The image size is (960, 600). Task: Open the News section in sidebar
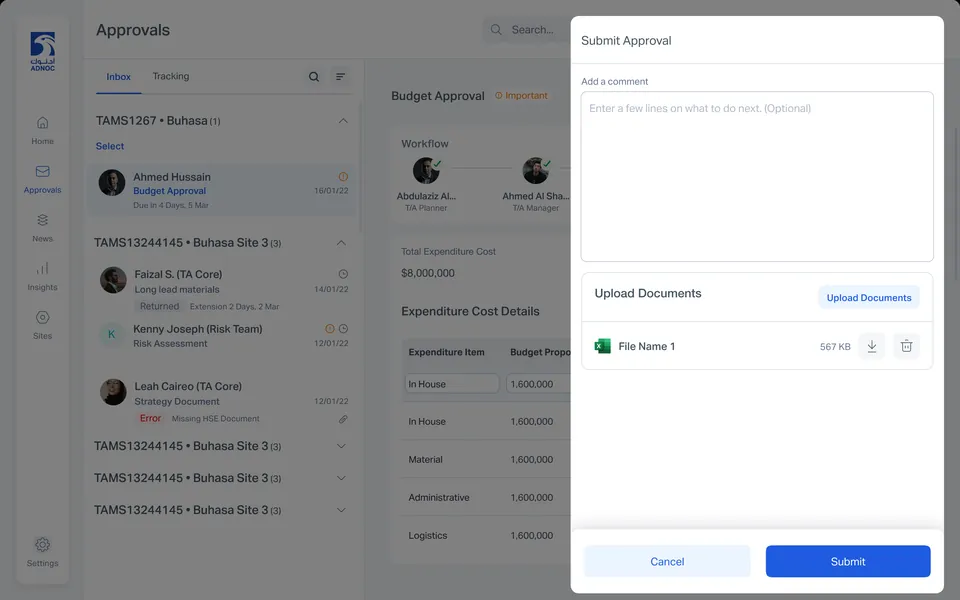42,228
